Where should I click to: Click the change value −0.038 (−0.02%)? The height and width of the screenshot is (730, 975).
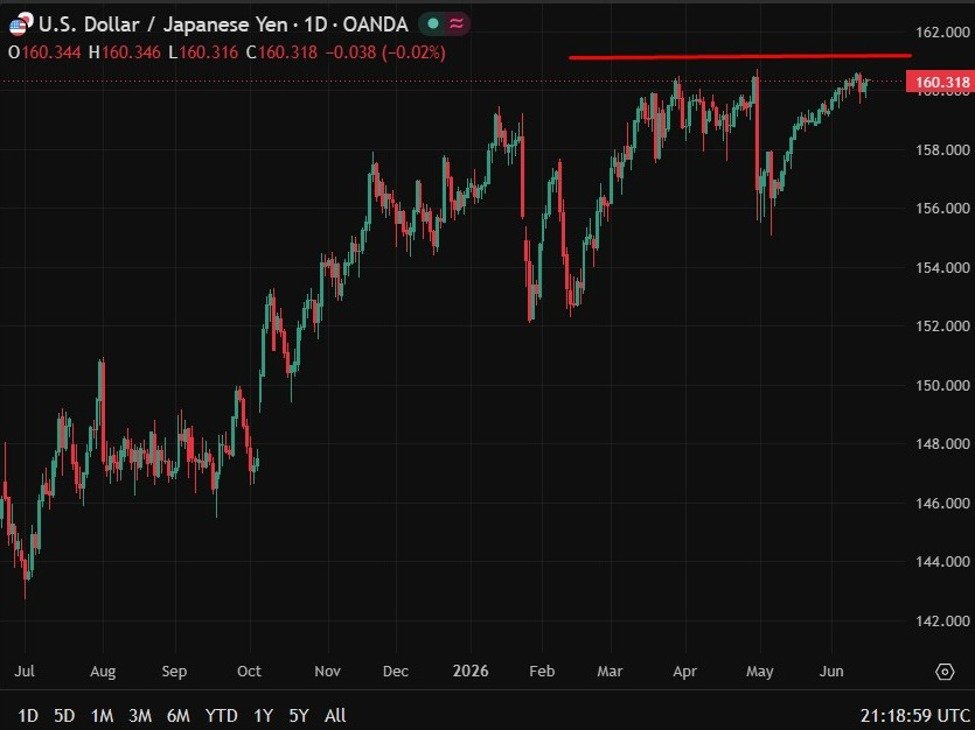click(386, 52)
